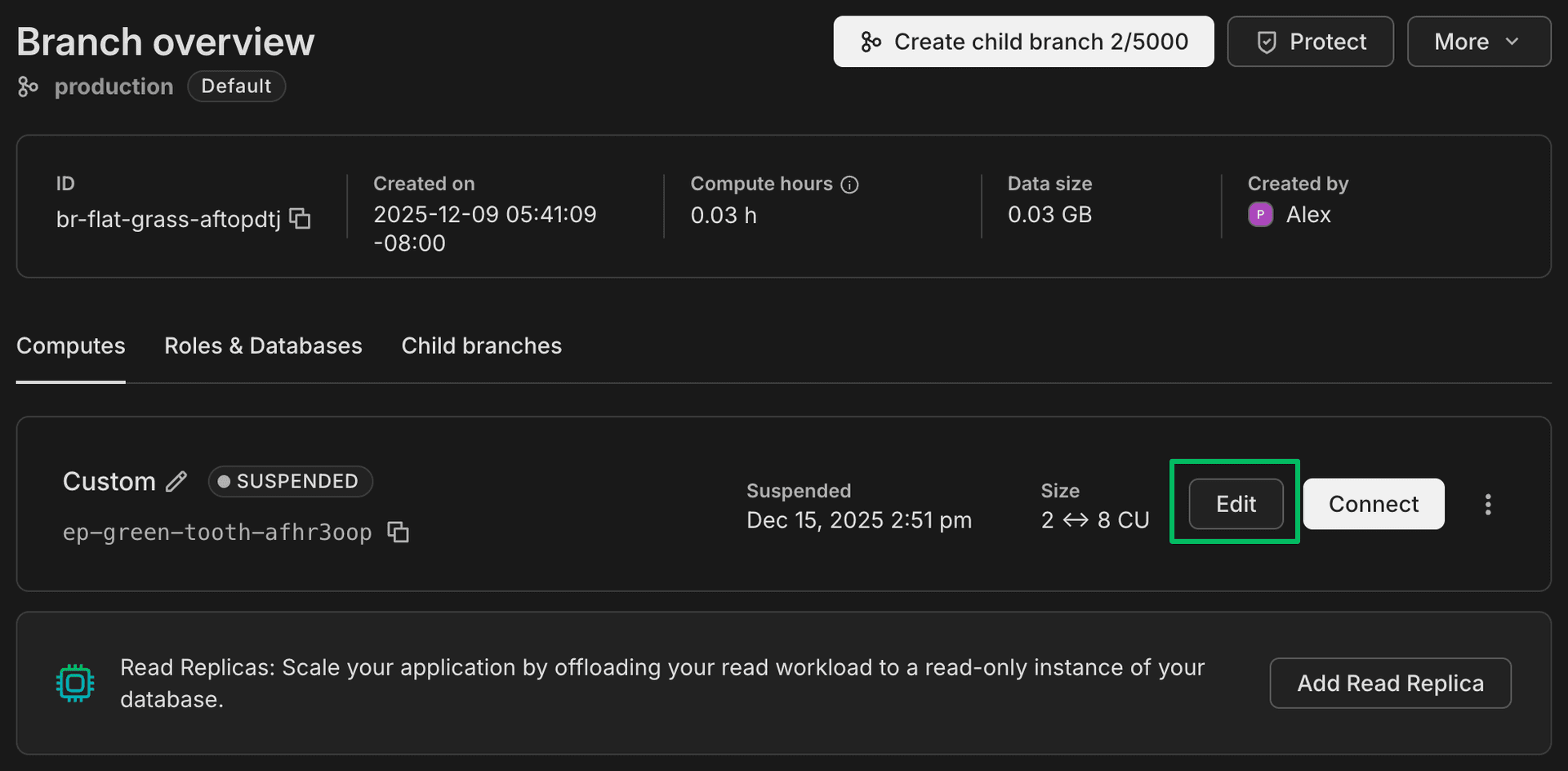Open the compute's three-dot options menu

(x=1487, y=505)
